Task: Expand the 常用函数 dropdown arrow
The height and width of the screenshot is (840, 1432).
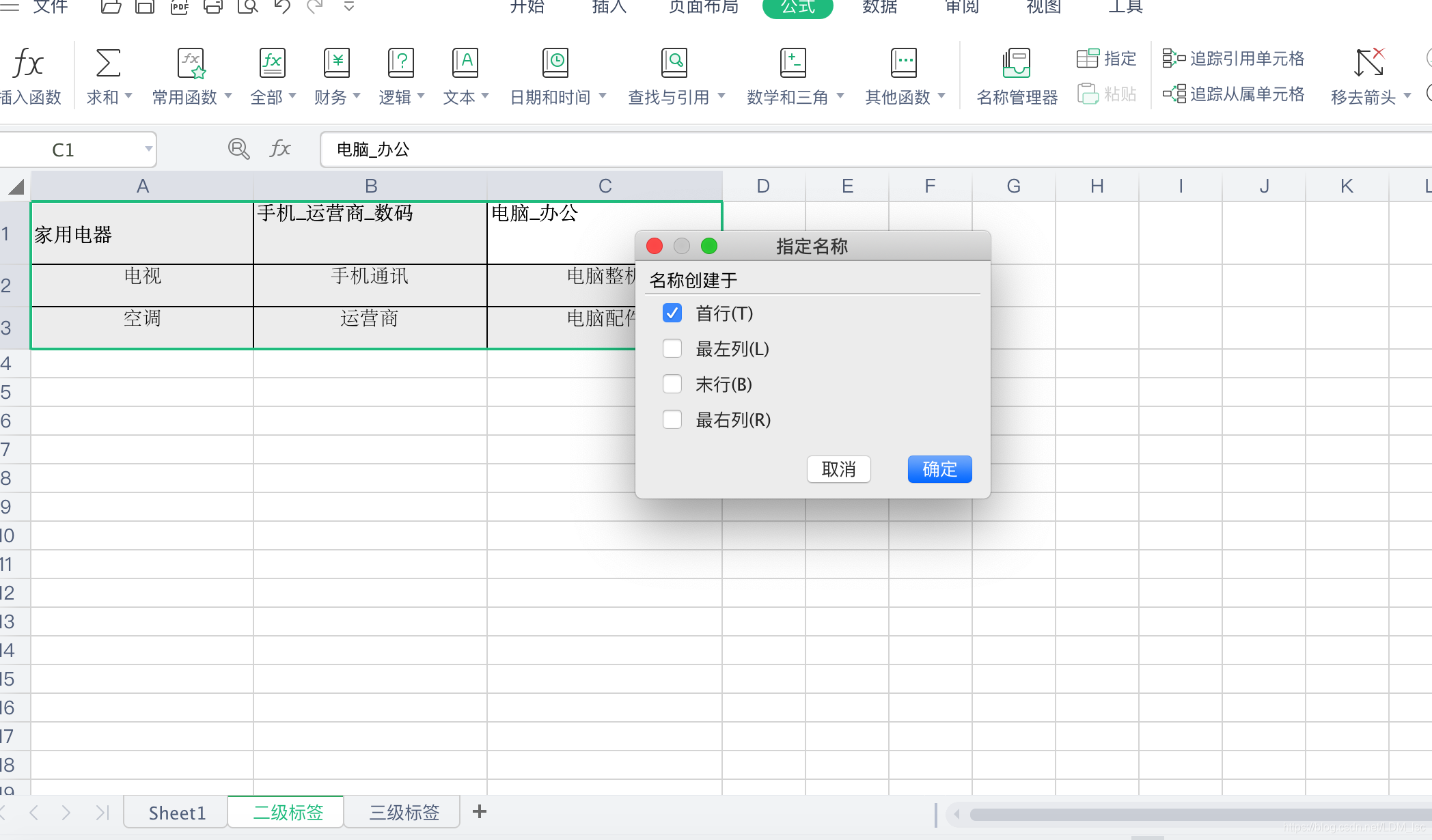Action: 228,96
